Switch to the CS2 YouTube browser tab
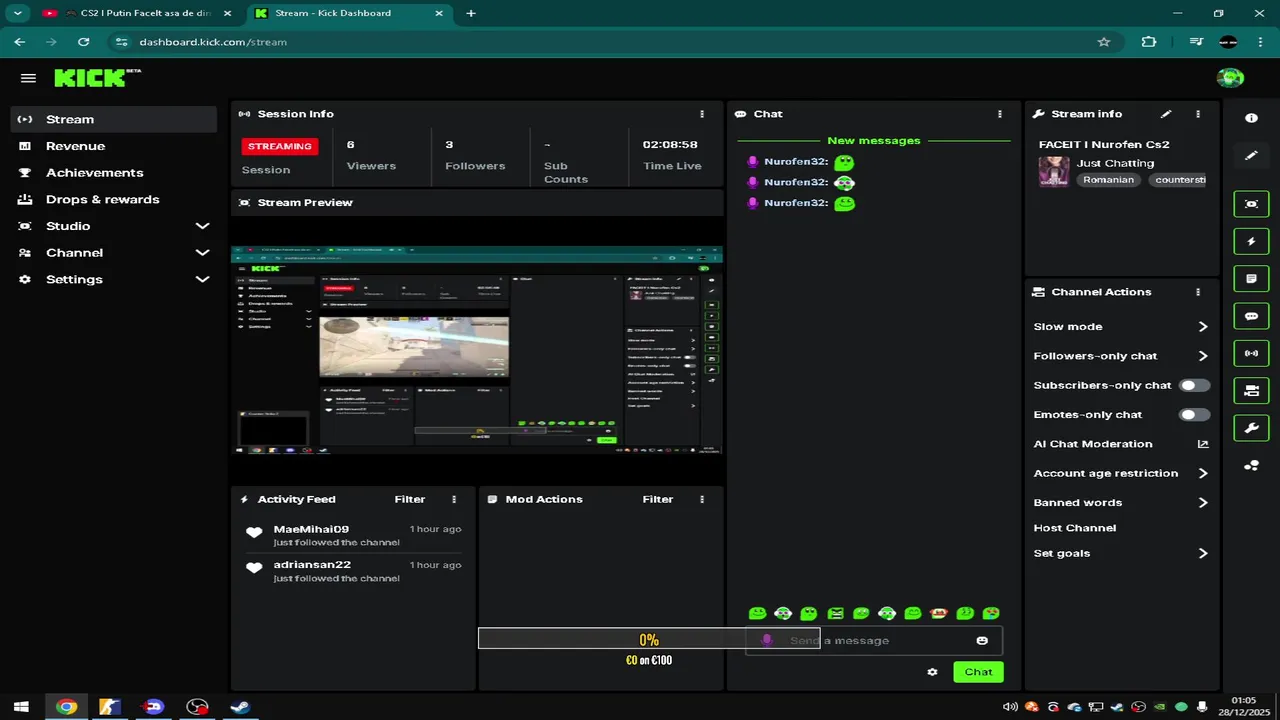This screenshot has width=1280, height=720. pos(136,13)
